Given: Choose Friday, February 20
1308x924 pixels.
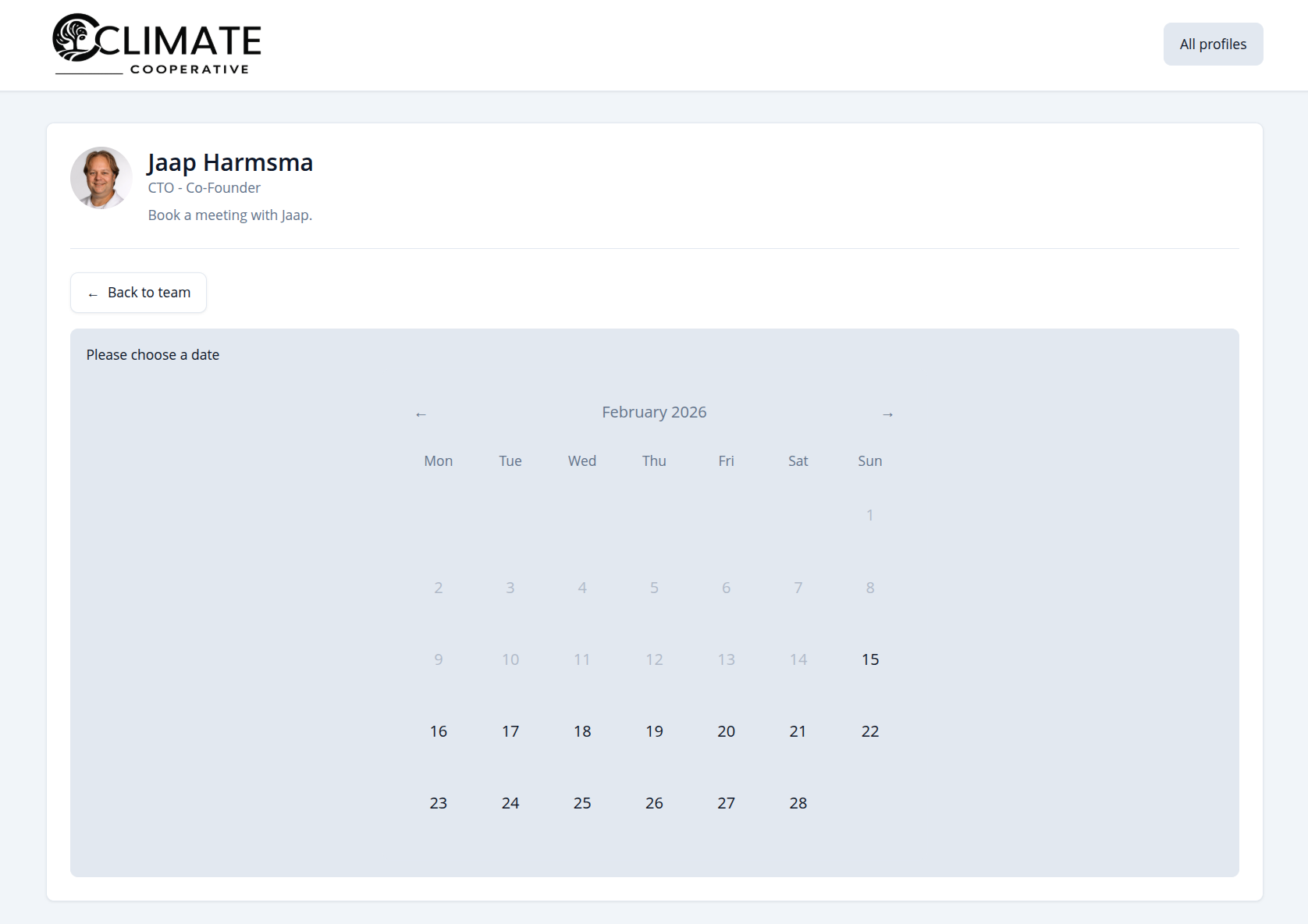Looking at the screenshot, I should point(726,731).
